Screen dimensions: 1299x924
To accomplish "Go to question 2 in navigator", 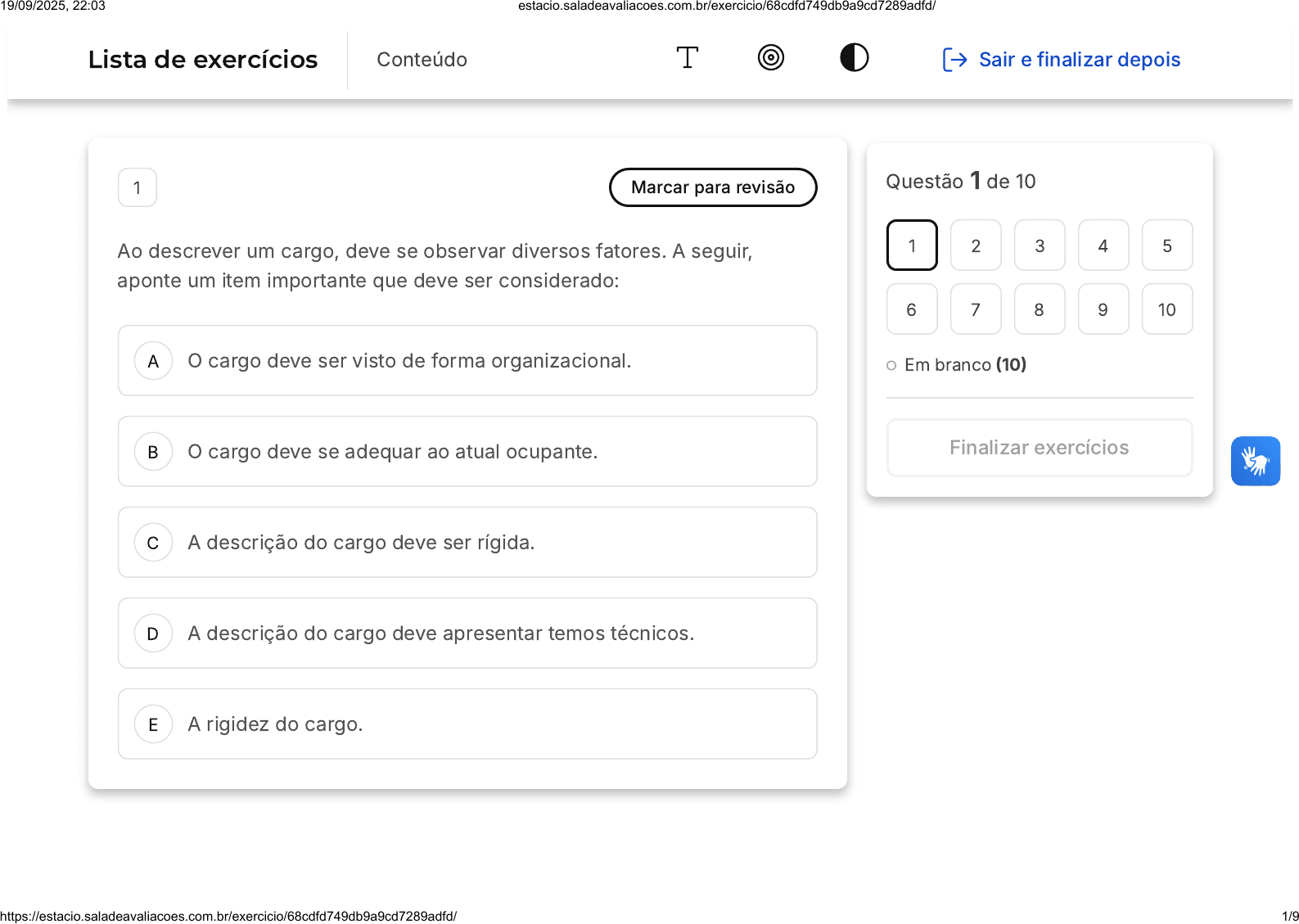I will pyautogui.click(x=976, y=246).
